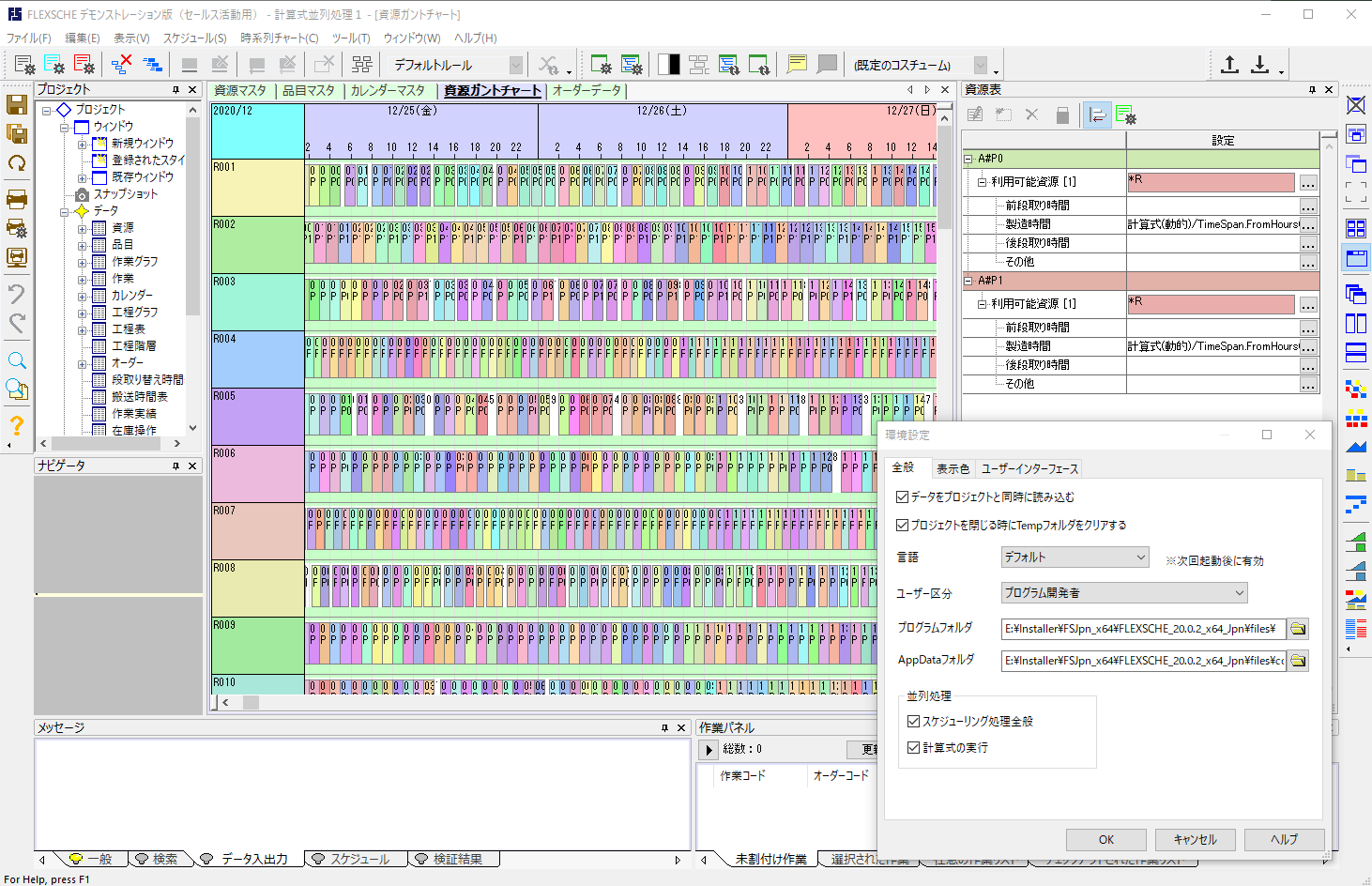Open the ユーザー区分 dropdown
Screen dimensions: 1372x886
tap(1124, 593)
